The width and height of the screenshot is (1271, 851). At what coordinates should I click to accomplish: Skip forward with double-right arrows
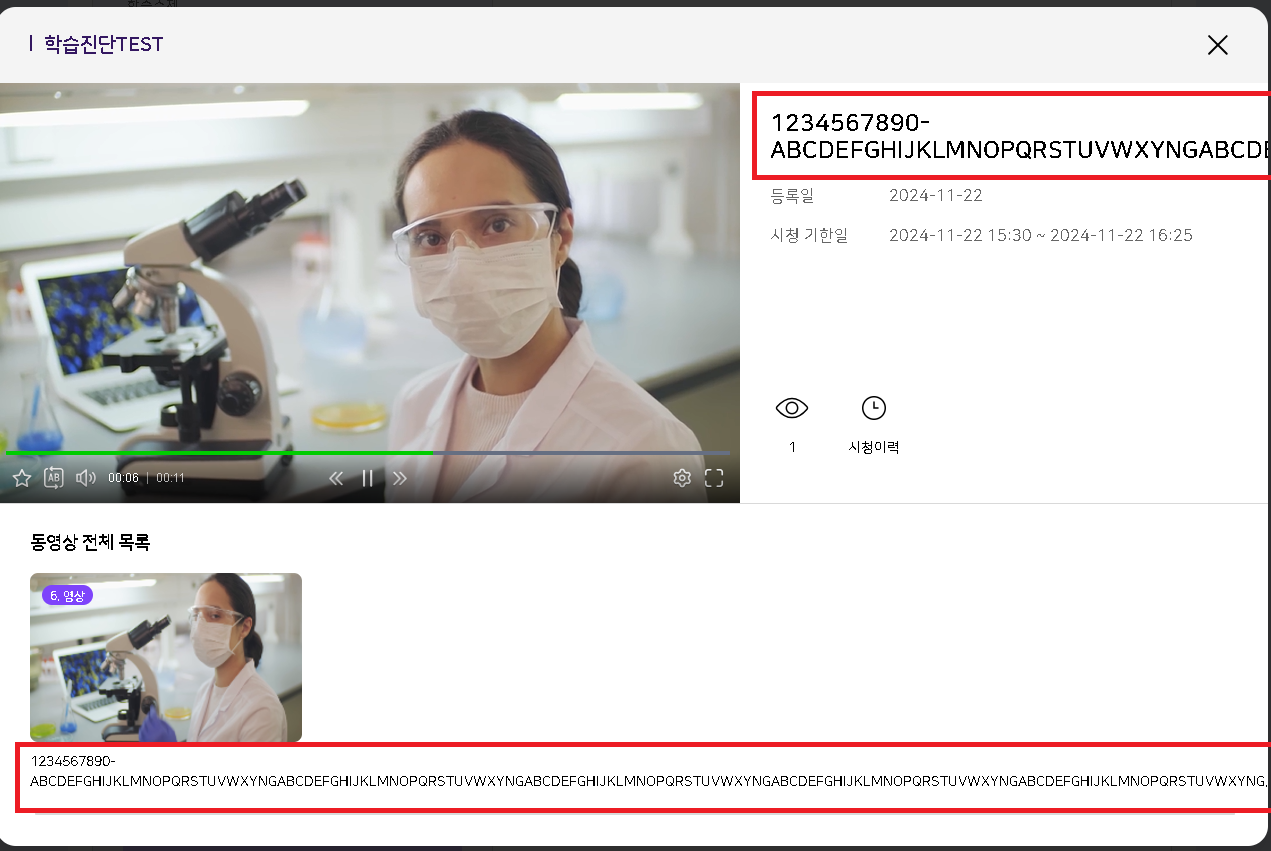point(400,478)
